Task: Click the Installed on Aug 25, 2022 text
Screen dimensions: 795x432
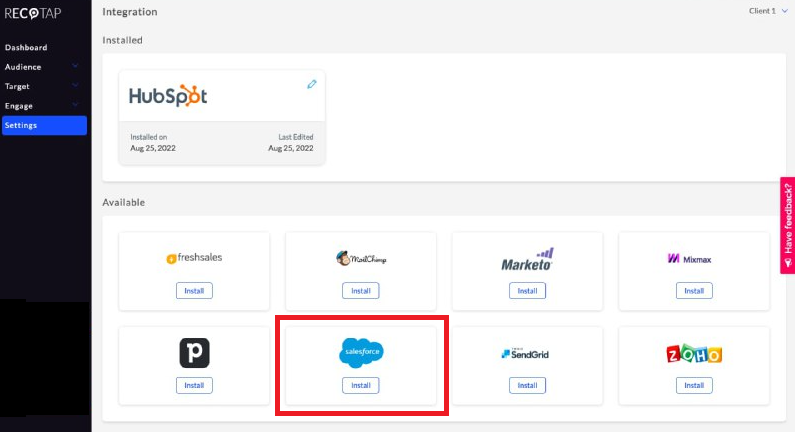Action: tap(153, 143)
